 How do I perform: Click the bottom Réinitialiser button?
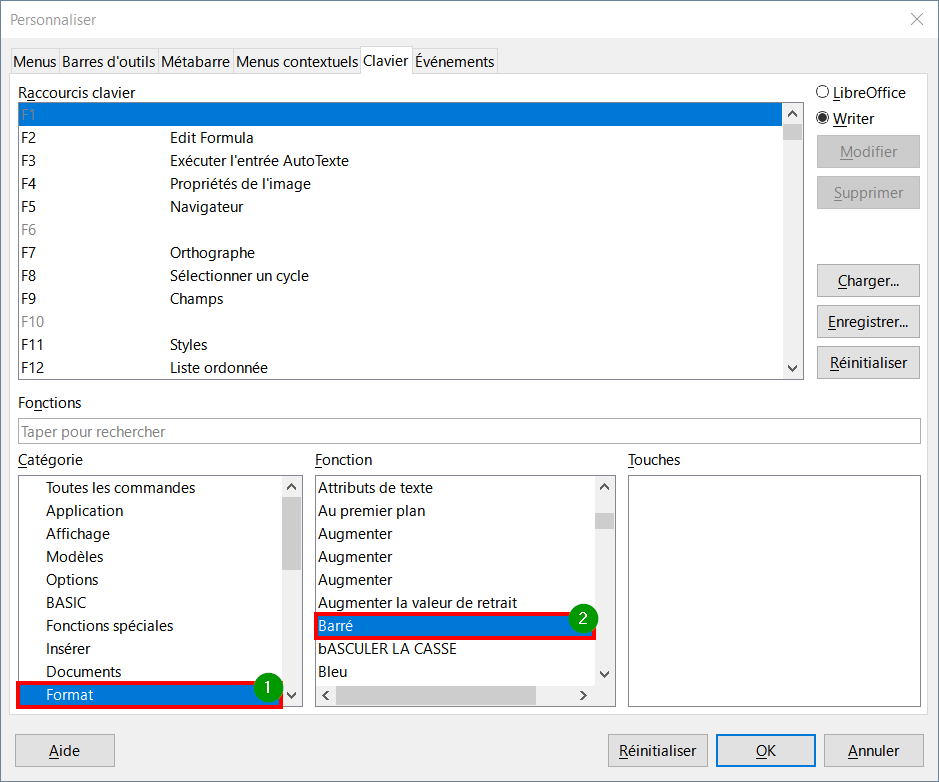coord(658,751)
